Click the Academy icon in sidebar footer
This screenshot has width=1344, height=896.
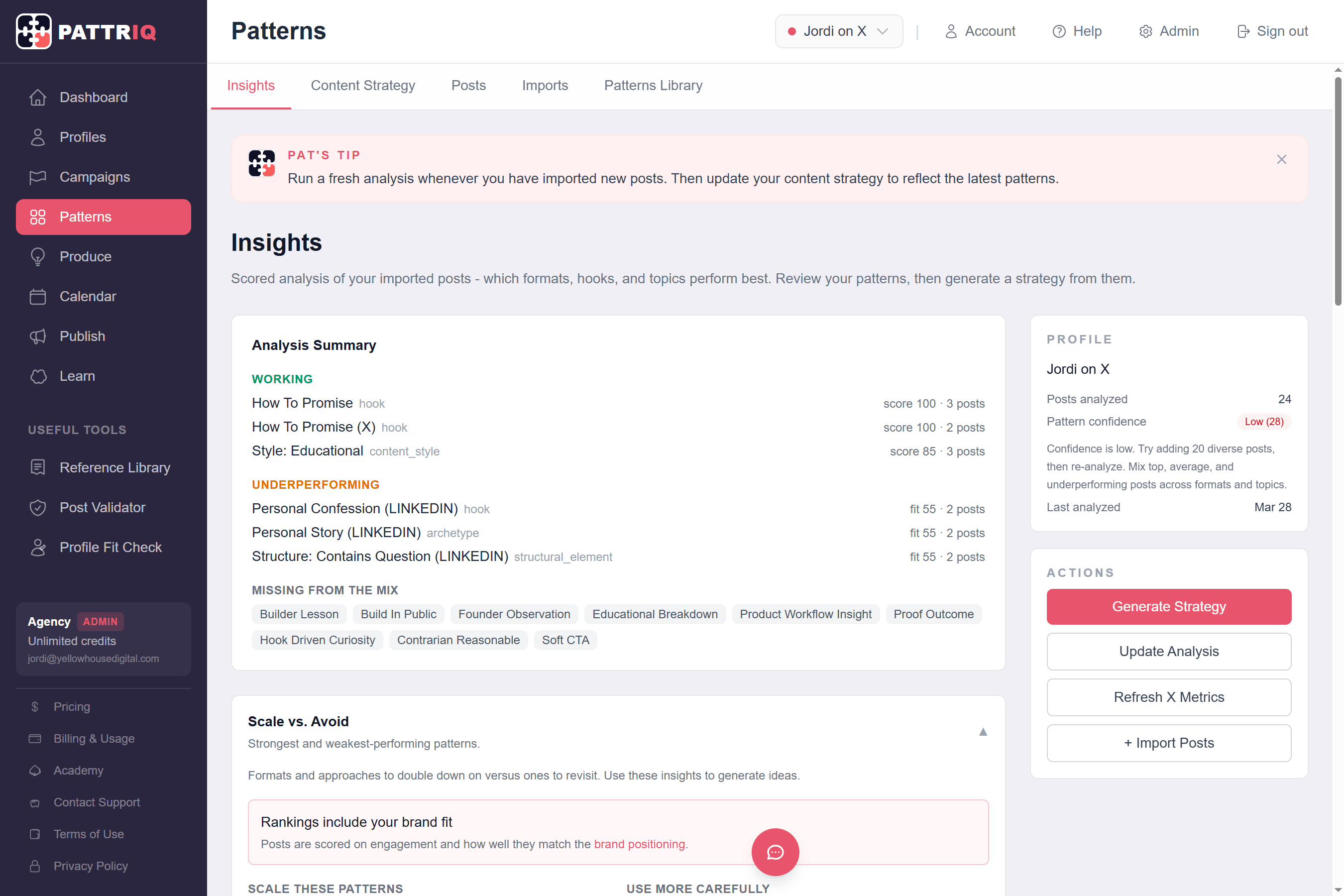click(35, 770)
